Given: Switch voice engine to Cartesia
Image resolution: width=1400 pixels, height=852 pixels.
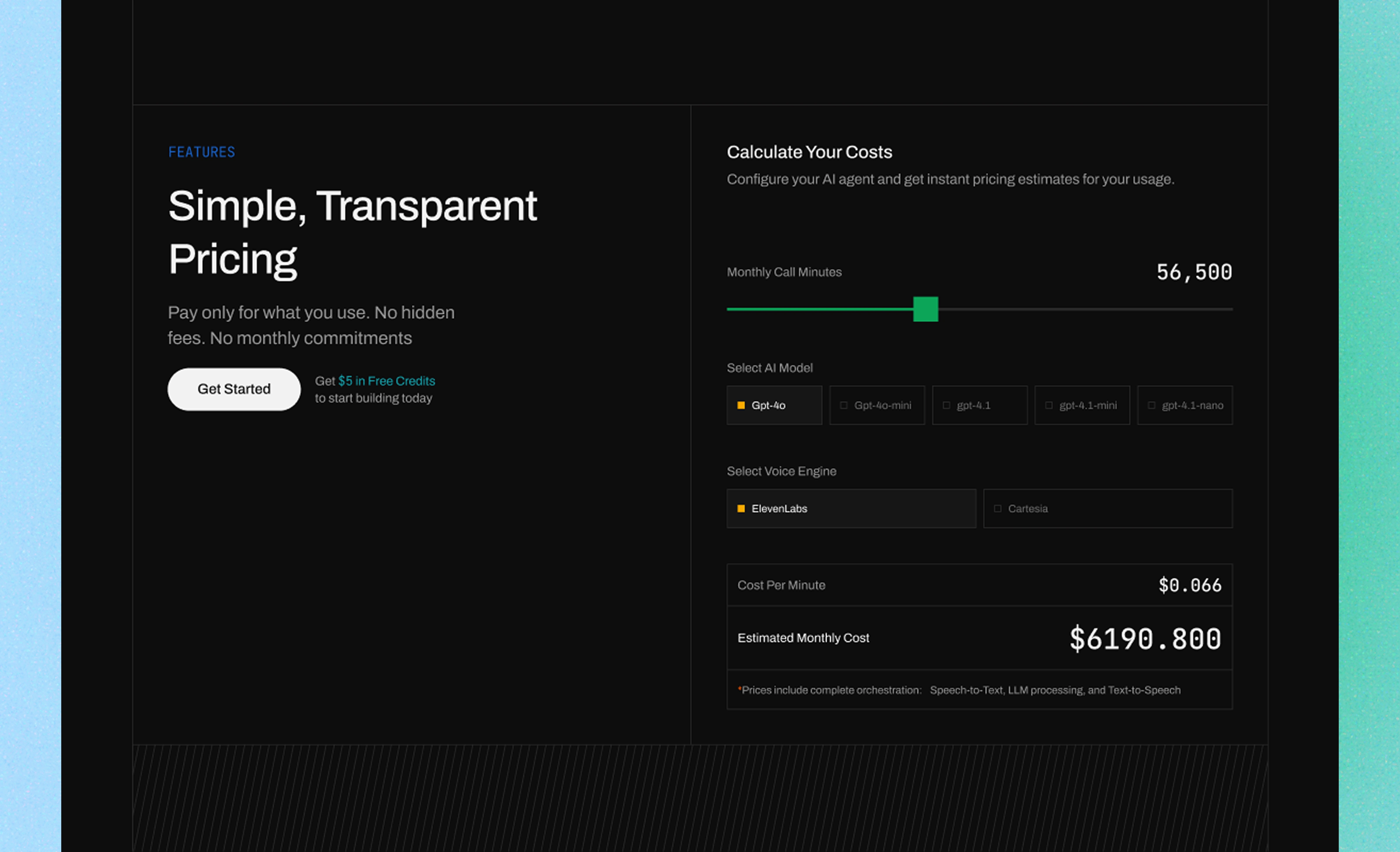Looking at the screenshot, I should pos(1107,508).
